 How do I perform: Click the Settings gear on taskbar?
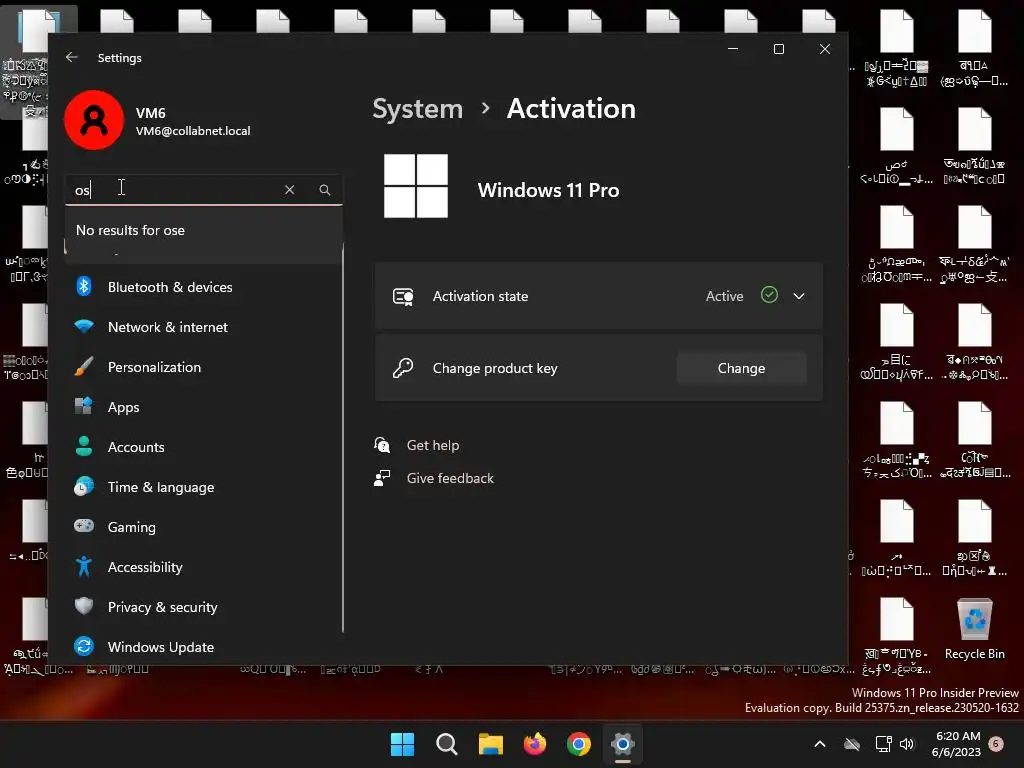pyautogui.click(x=623, y=744)
